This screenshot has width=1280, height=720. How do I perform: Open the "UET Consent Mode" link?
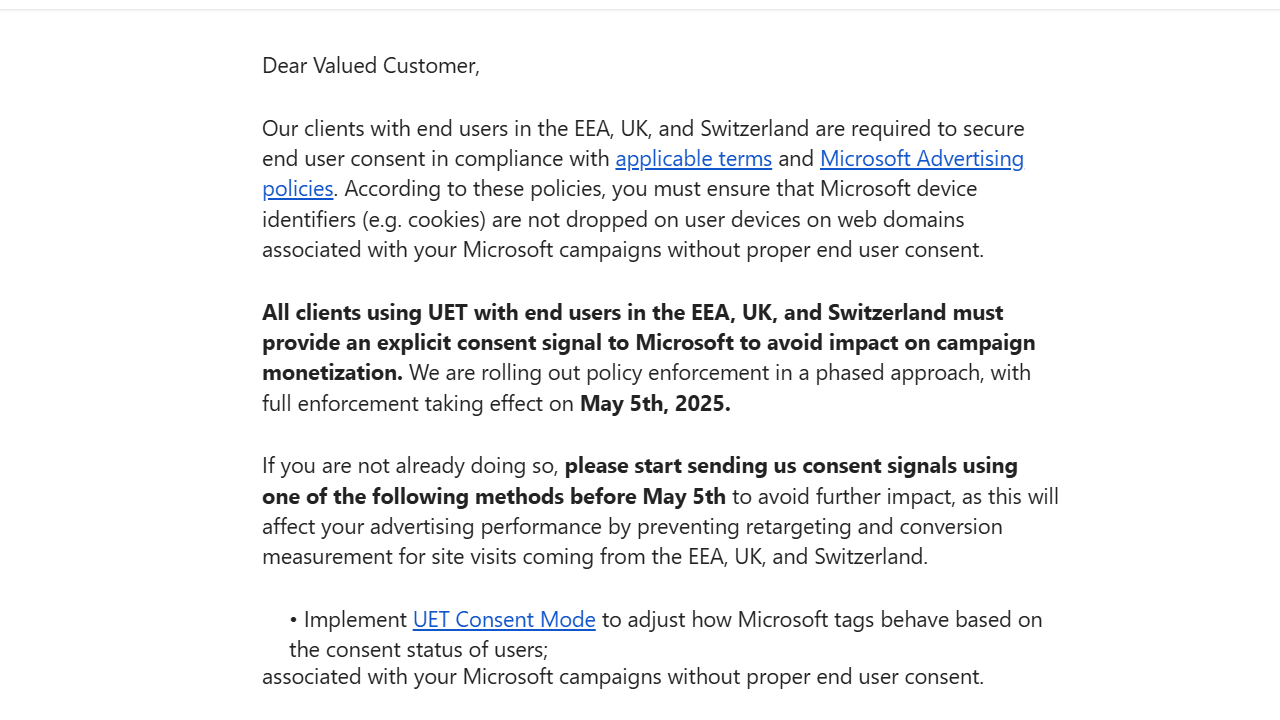(x=504, y=620)
